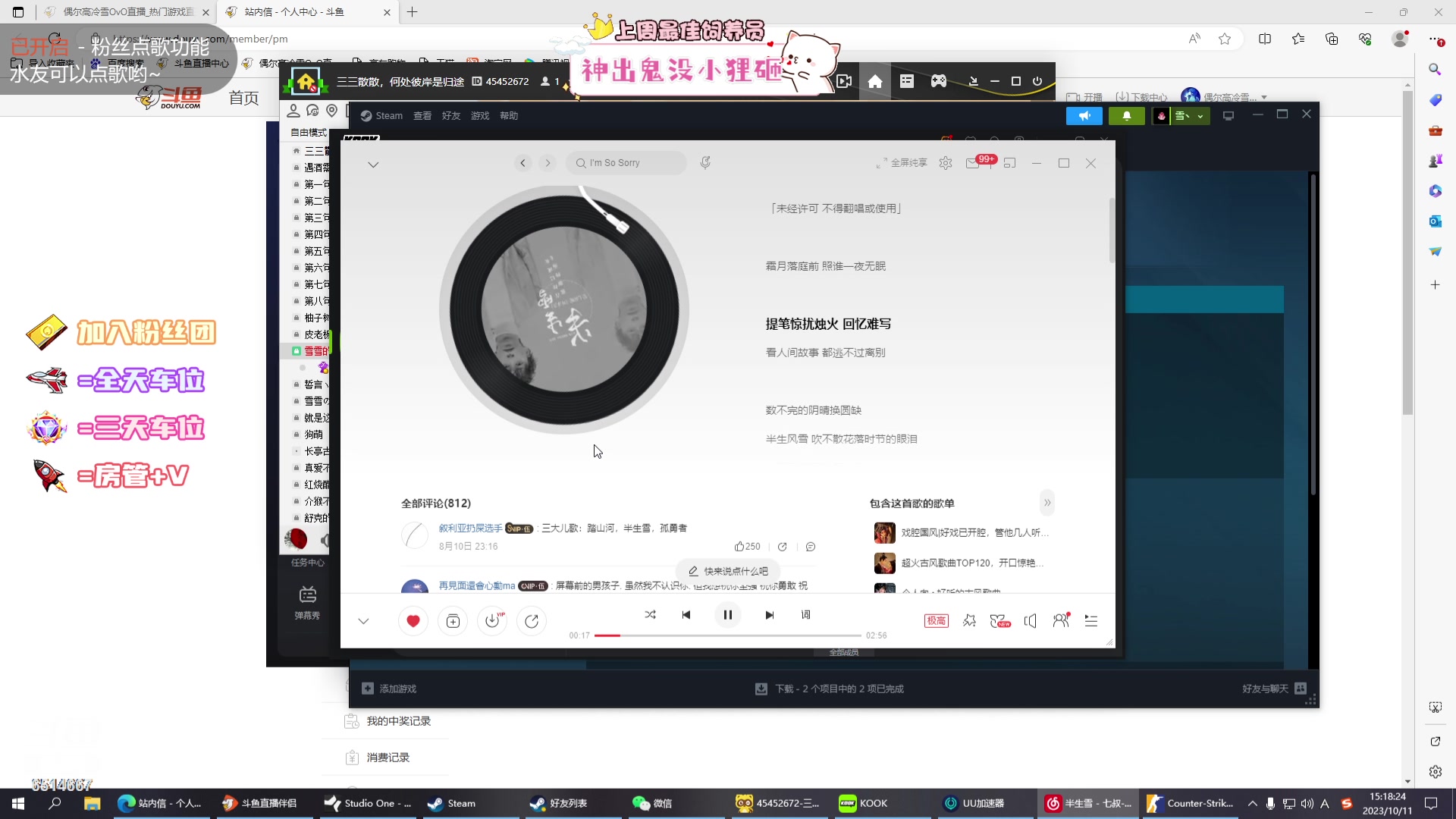
Task: Enter 全屏纯享 fullscreen mode
Action: click(902, 163)
